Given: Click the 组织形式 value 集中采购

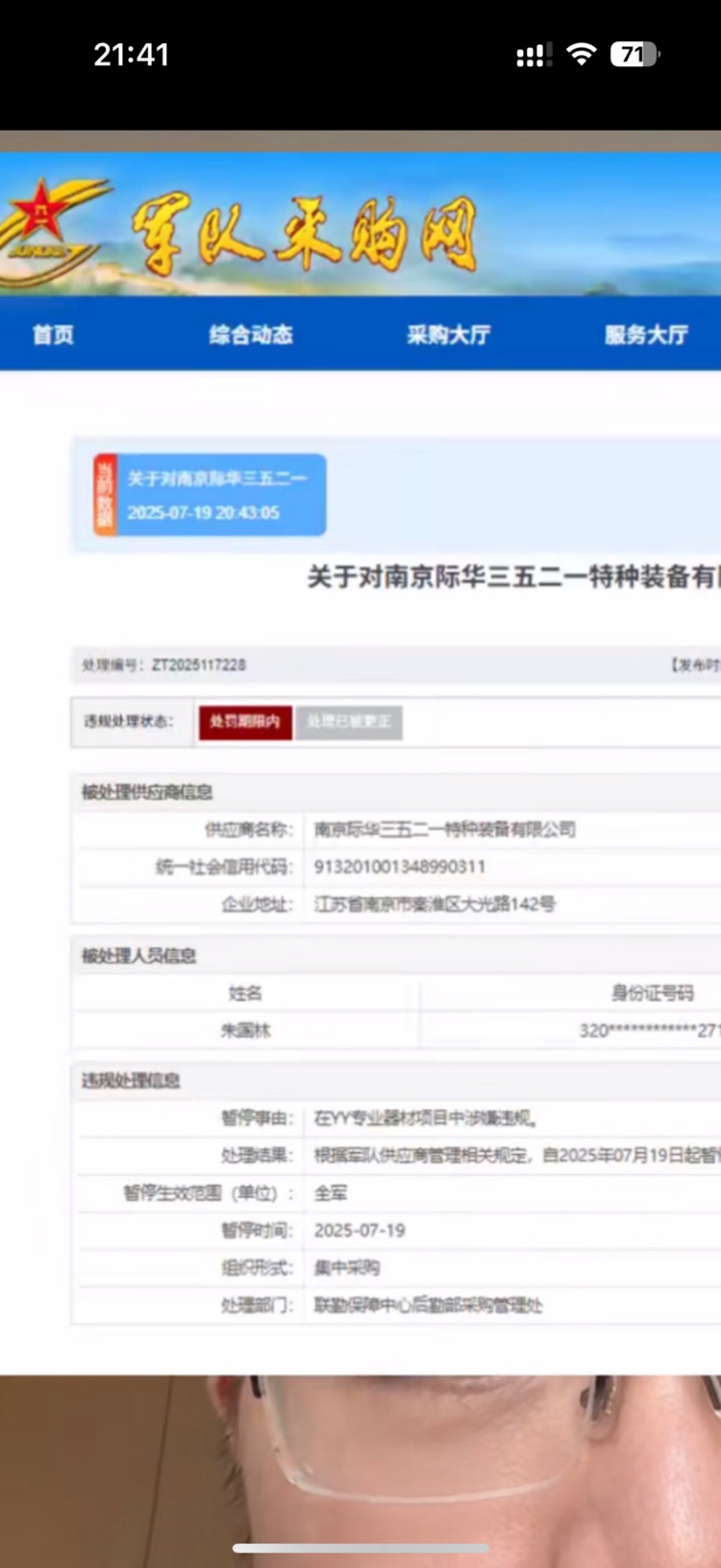Looking at the screenshot, I should coord(347,1268).
